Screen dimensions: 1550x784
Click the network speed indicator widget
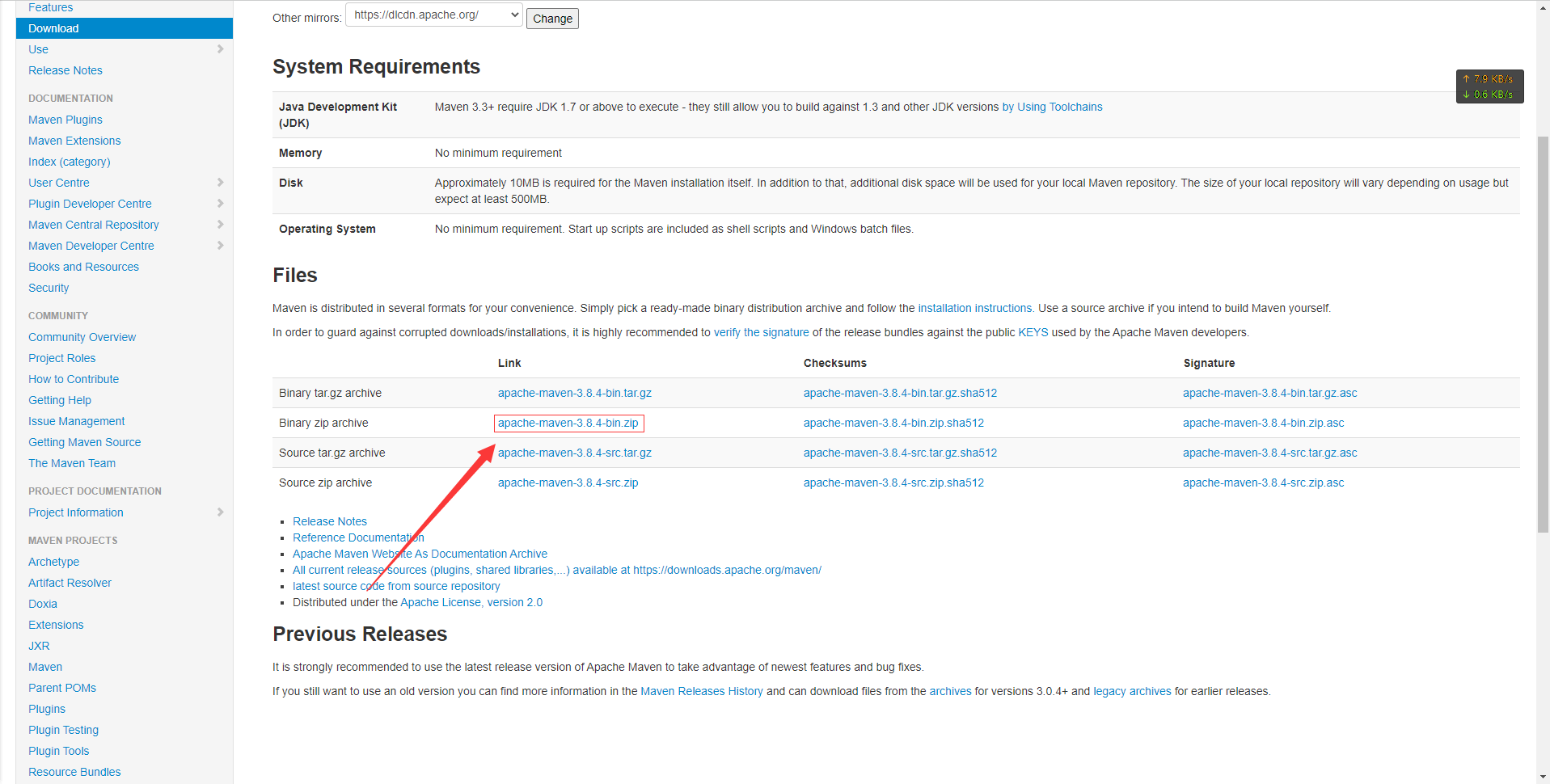tap(1489, 86)
